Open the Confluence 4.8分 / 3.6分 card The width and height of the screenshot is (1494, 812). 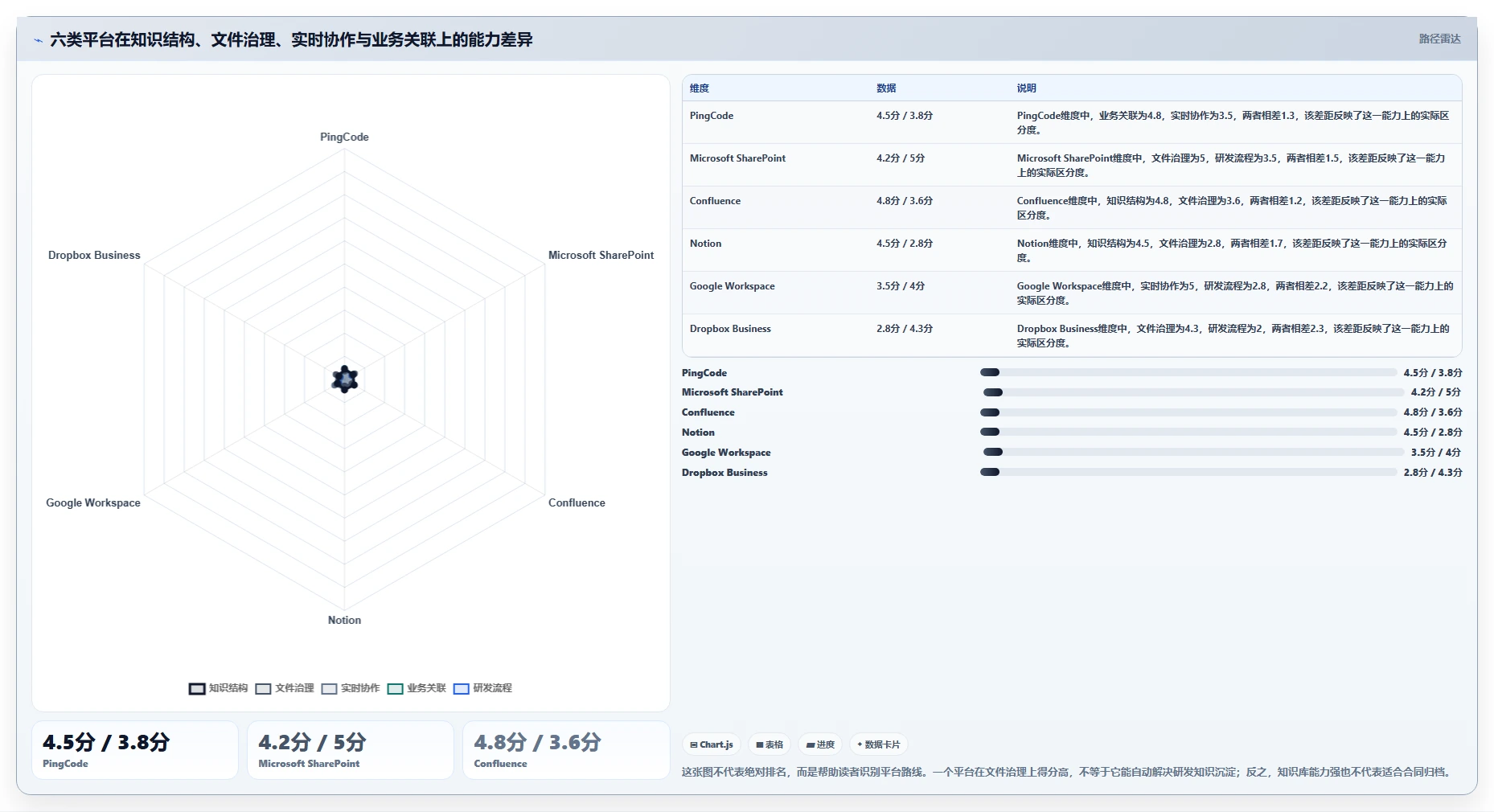click(x=565, y=750)
